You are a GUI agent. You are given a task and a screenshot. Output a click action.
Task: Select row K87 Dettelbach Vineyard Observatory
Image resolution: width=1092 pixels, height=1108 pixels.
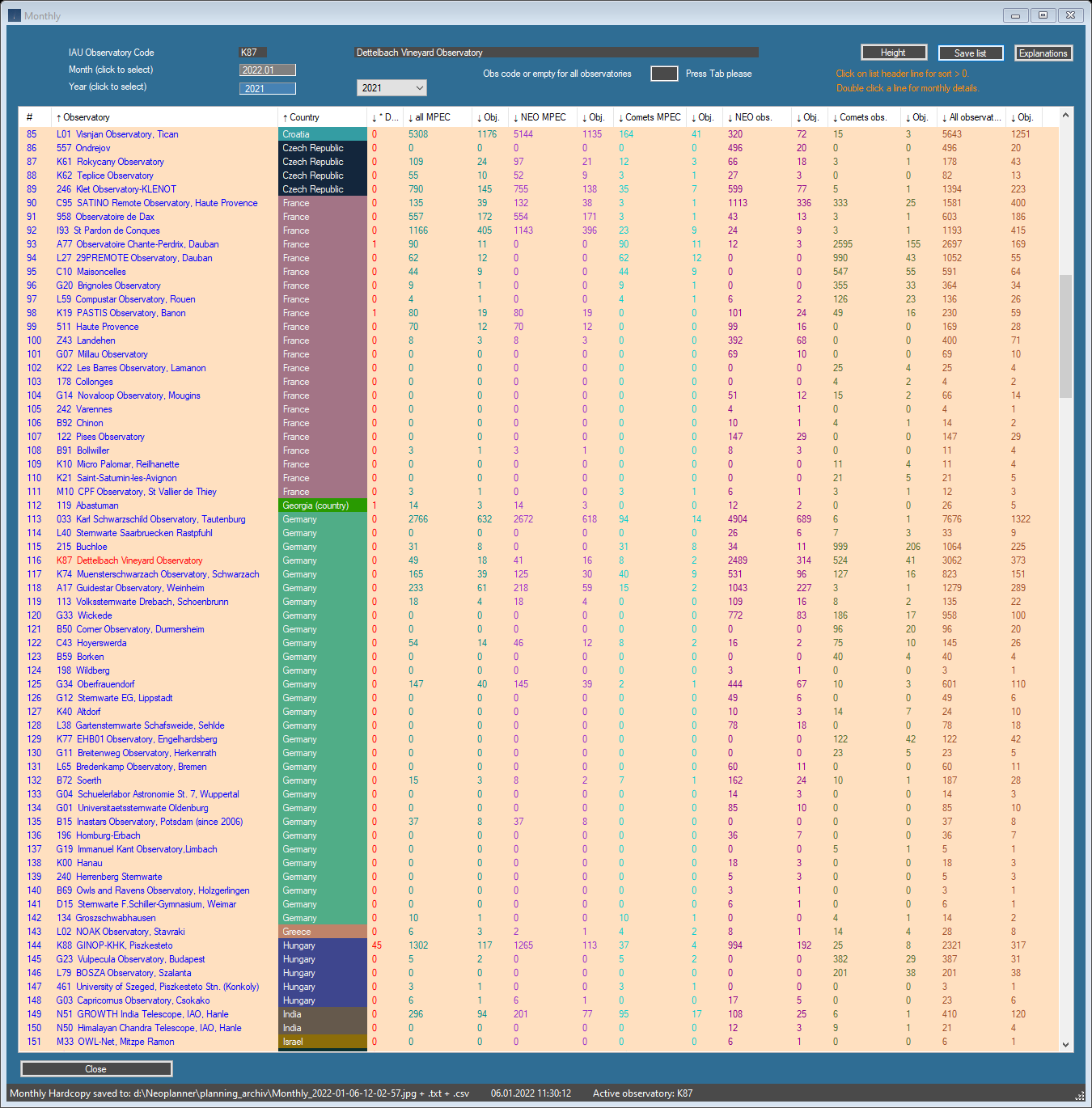tap(538, 560)
